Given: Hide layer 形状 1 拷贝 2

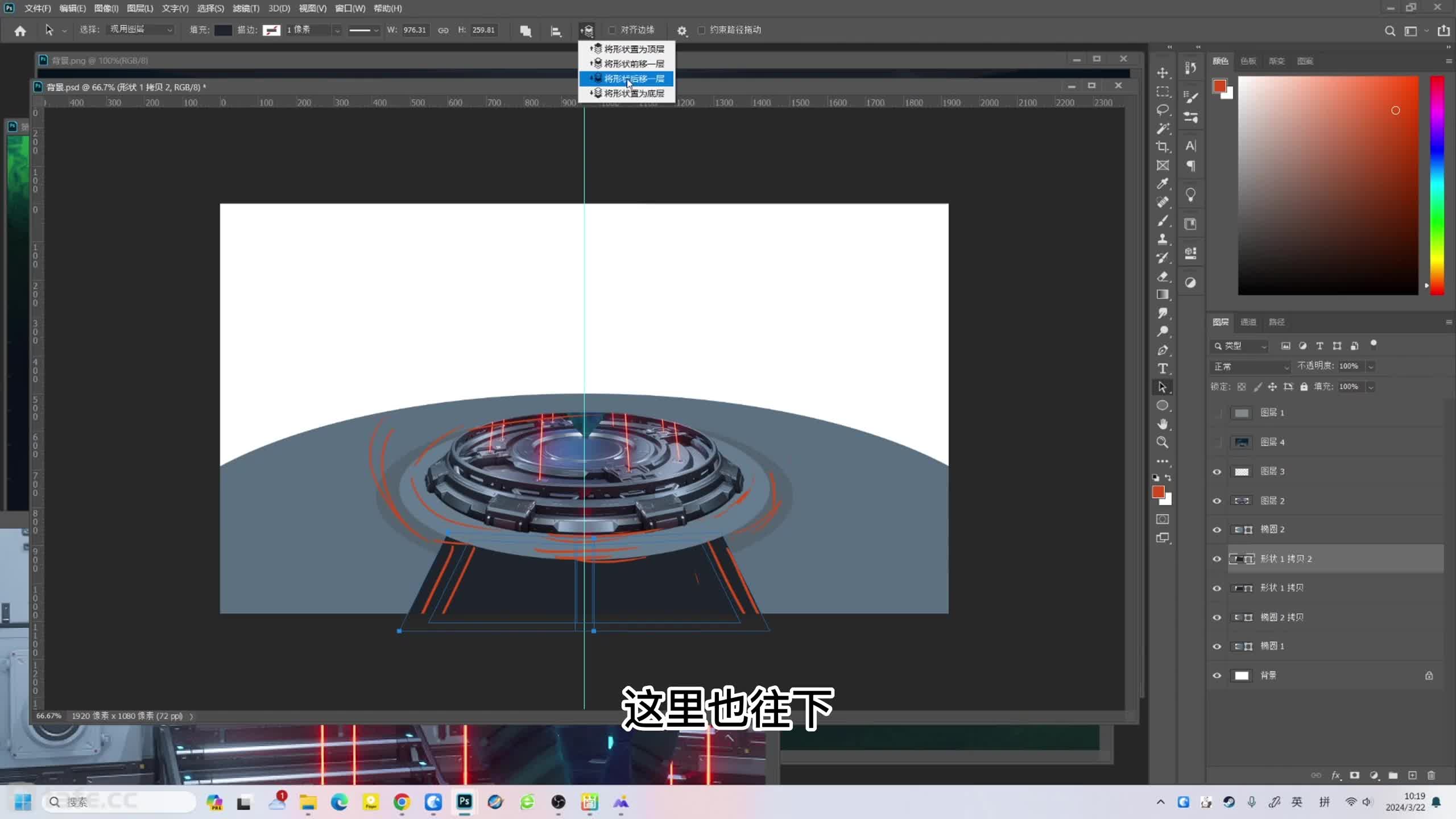Looking at the screenshot, I should 1217,559.
